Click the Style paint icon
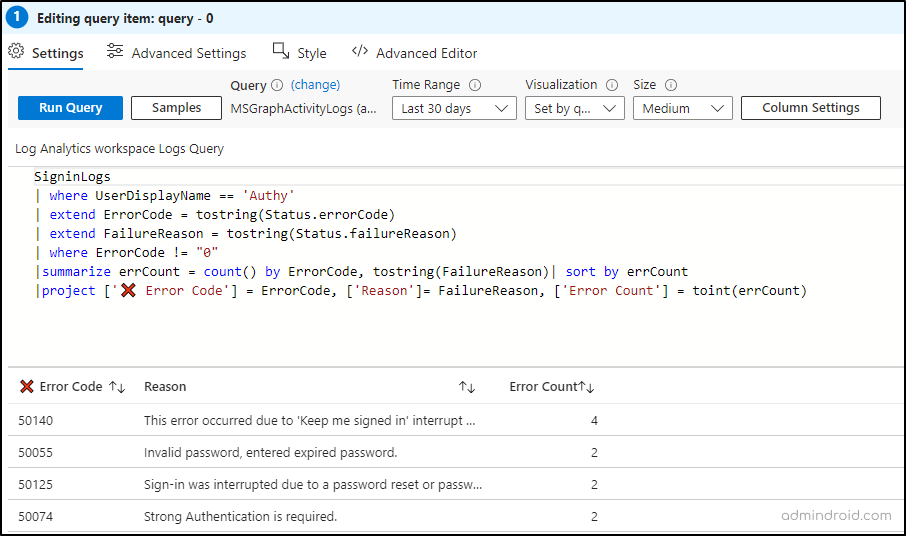This screenshot has height=536, width=906. [281, 51]
